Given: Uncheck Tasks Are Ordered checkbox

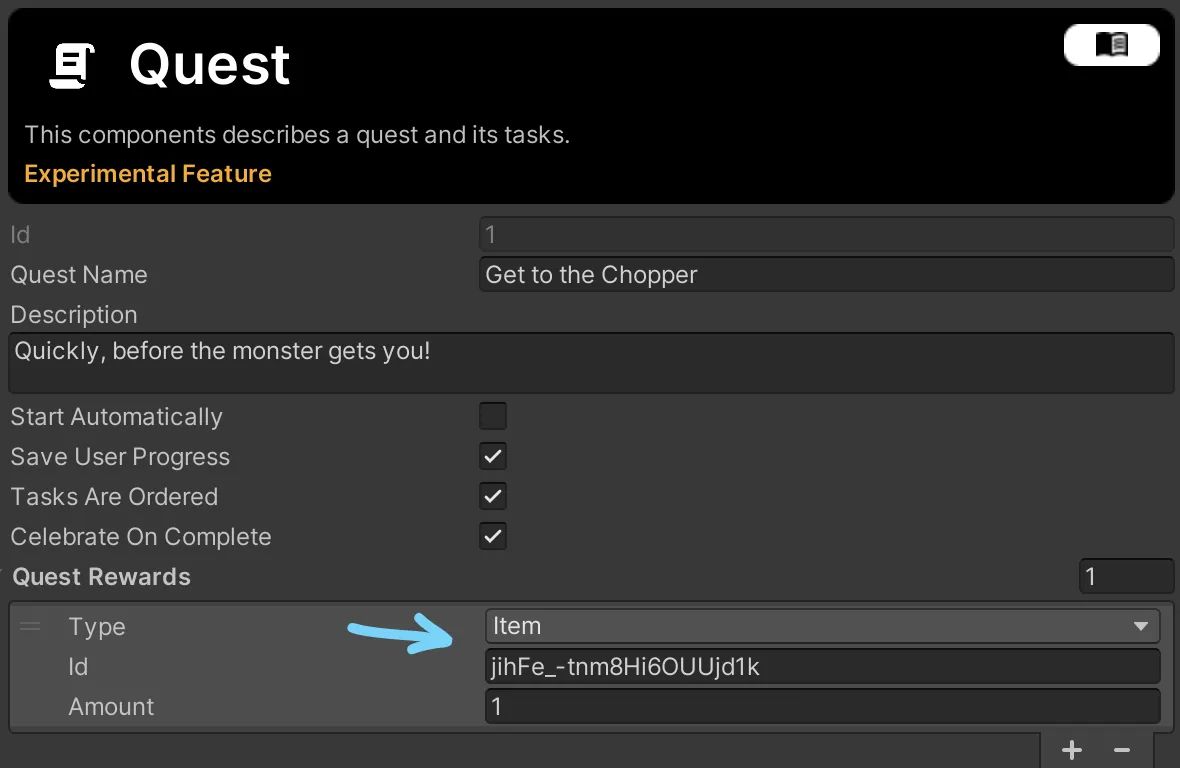Looking at the screenshot, I should pos(493,496).
